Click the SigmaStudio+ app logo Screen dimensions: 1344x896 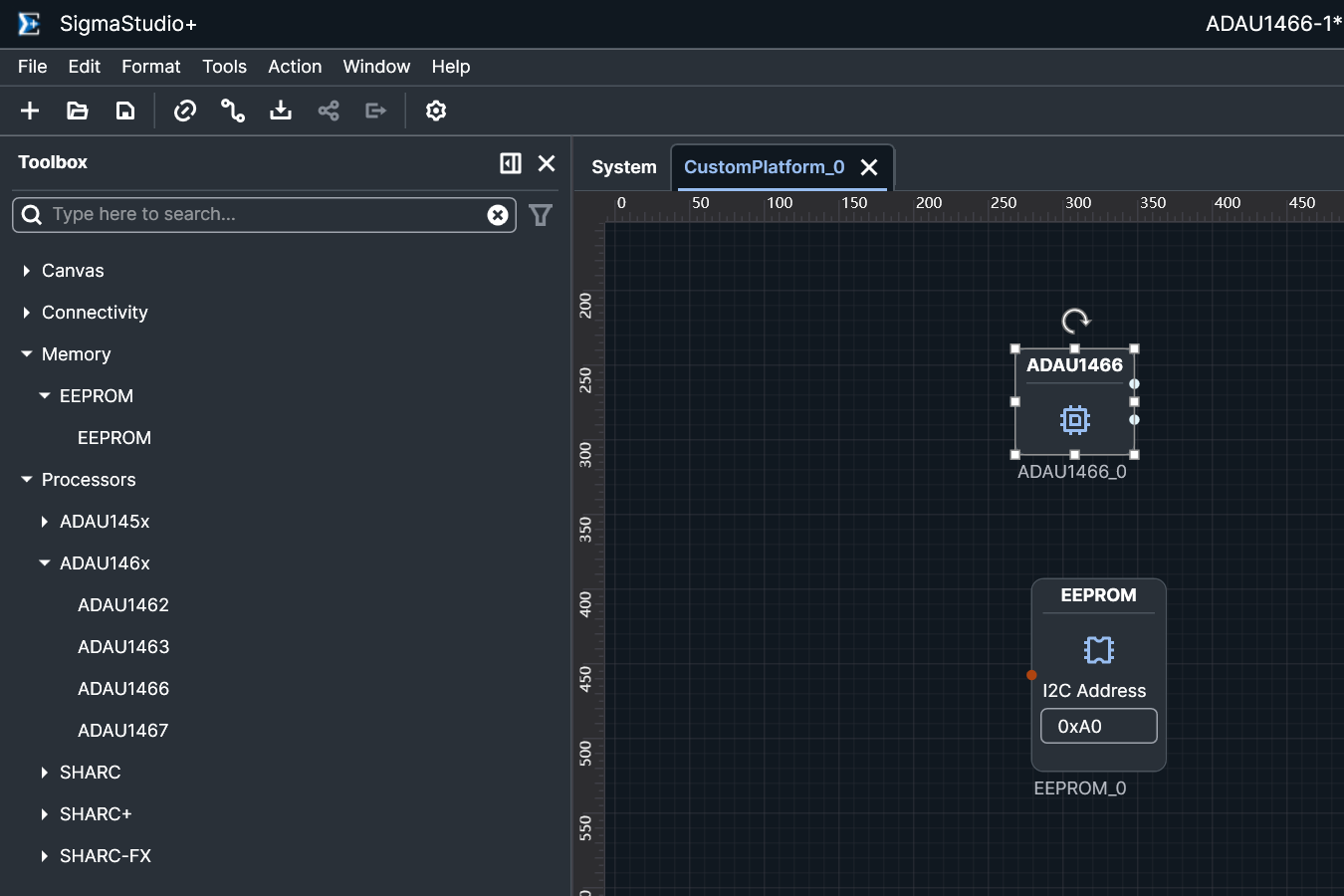click(30, 24)
